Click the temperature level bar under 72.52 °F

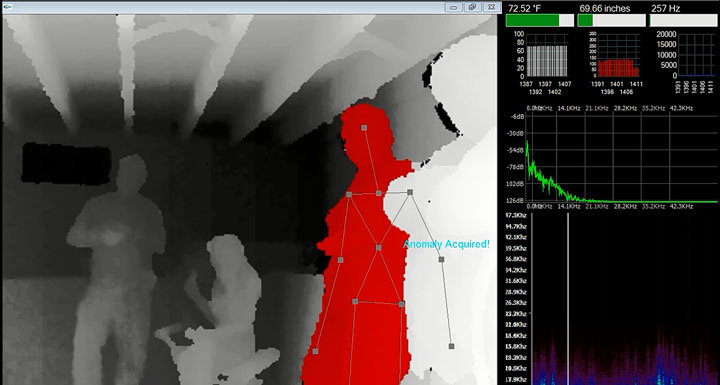(x=540, y=20)
